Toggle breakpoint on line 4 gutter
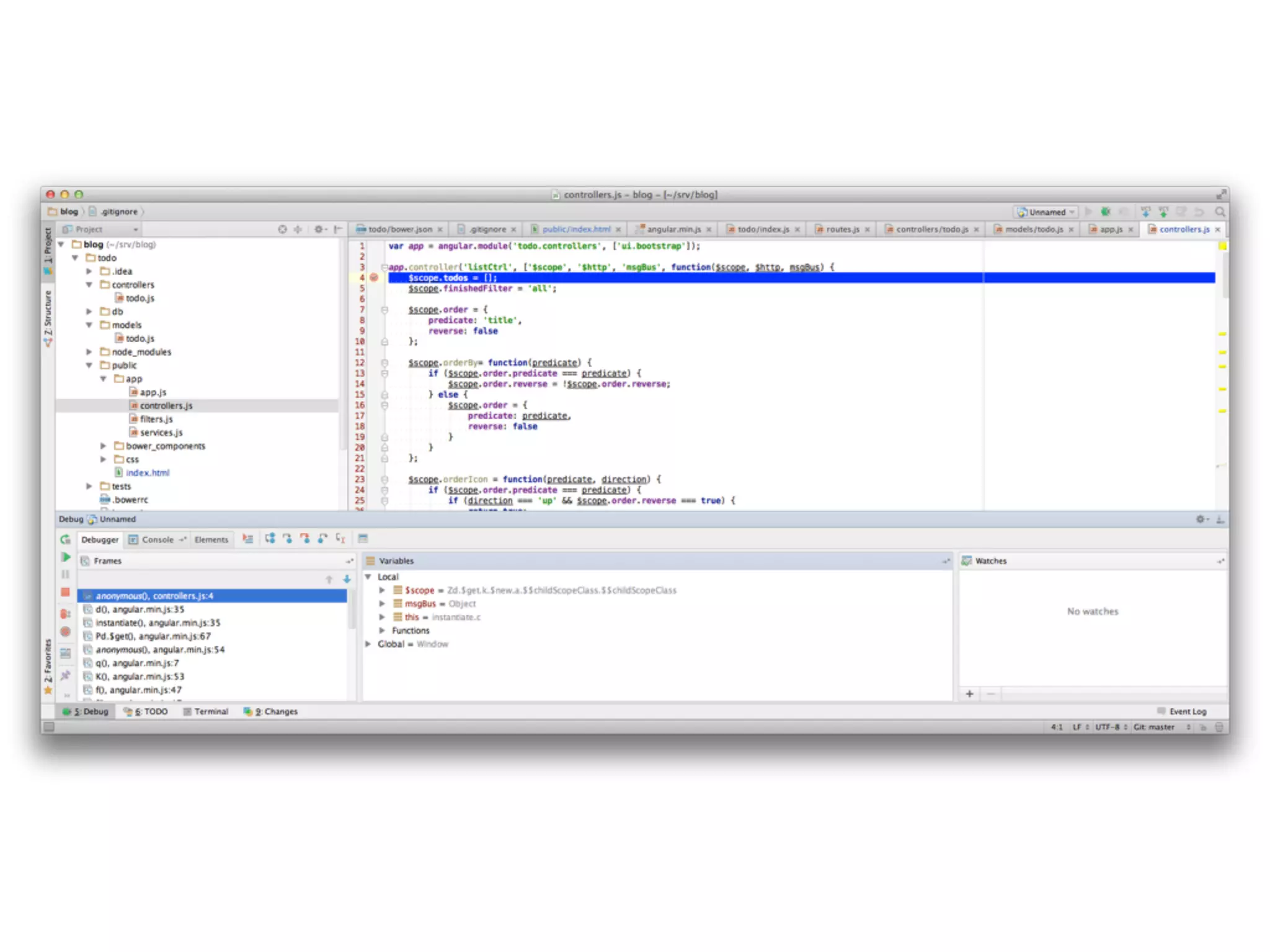Image resolution: width=1270 pixels, height=952 pixels. click(x=374, y=278)
